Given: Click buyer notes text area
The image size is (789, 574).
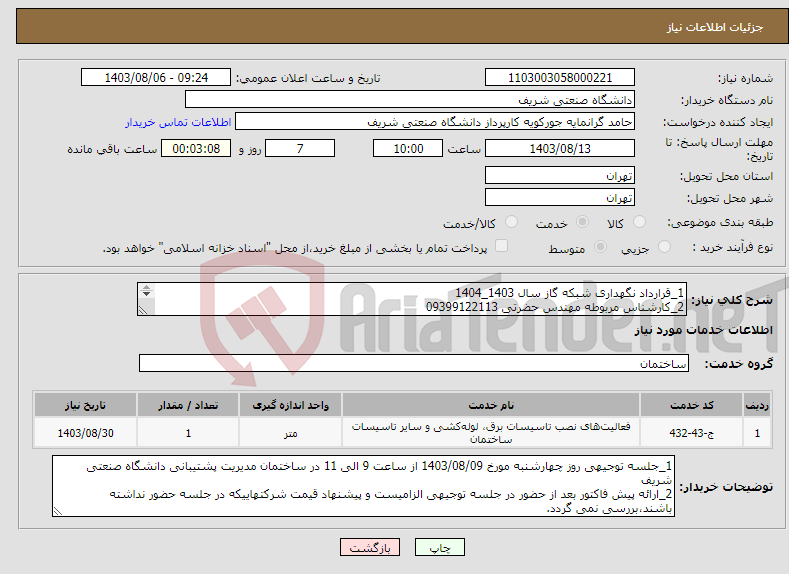Looking at the screenshot, I should [x=363, y=486].
